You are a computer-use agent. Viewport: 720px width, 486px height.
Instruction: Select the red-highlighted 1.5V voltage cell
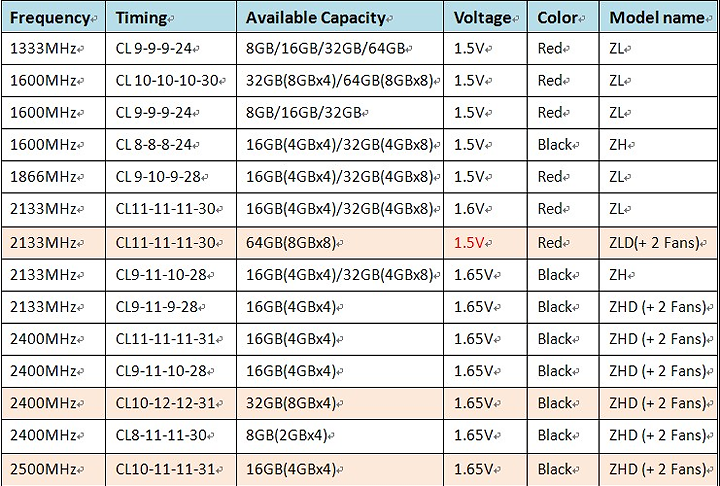point(470,242)
